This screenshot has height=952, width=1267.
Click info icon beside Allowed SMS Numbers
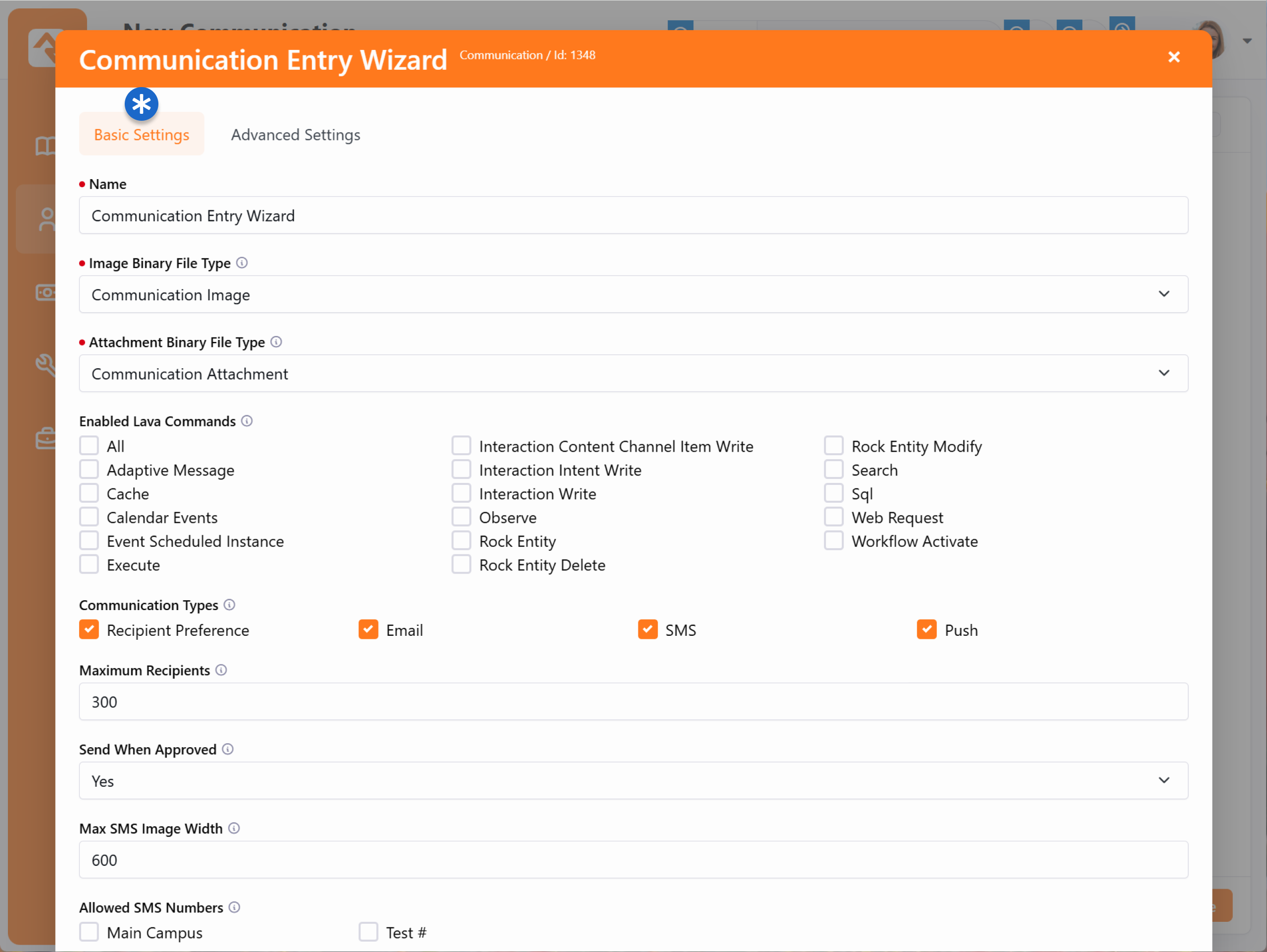tap(234, 907)
